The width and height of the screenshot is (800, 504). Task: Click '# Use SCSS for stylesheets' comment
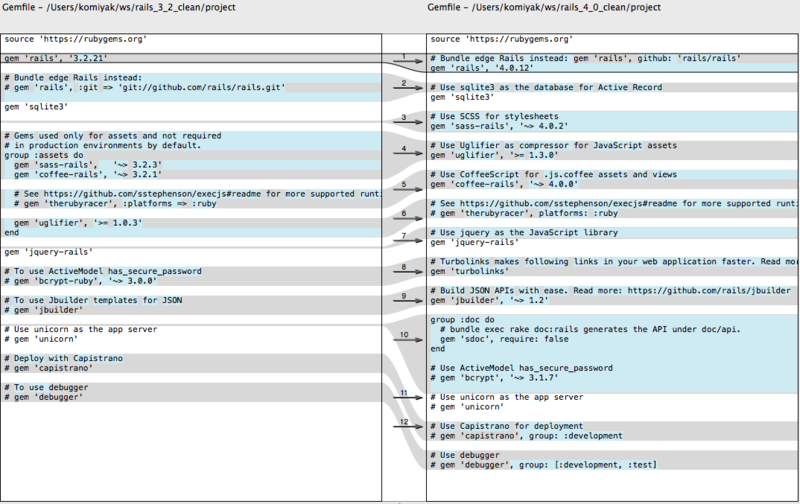494,116
